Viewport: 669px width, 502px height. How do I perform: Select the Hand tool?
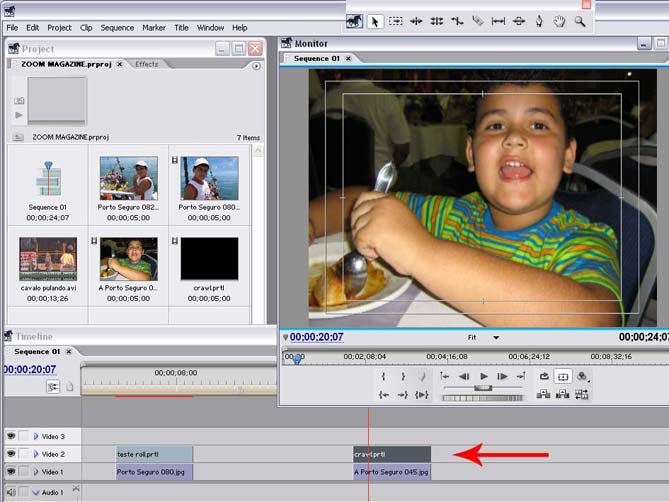point(560,21)
